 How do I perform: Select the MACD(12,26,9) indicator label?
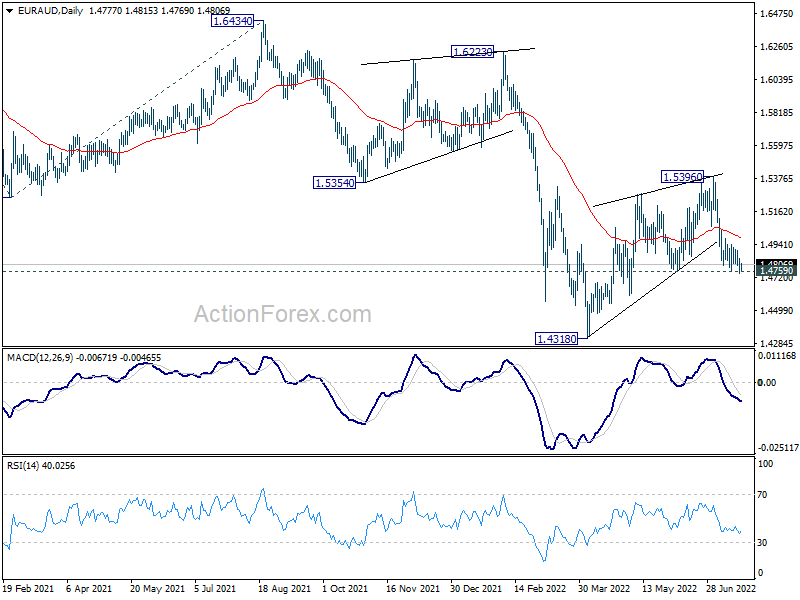click(41, 358)
